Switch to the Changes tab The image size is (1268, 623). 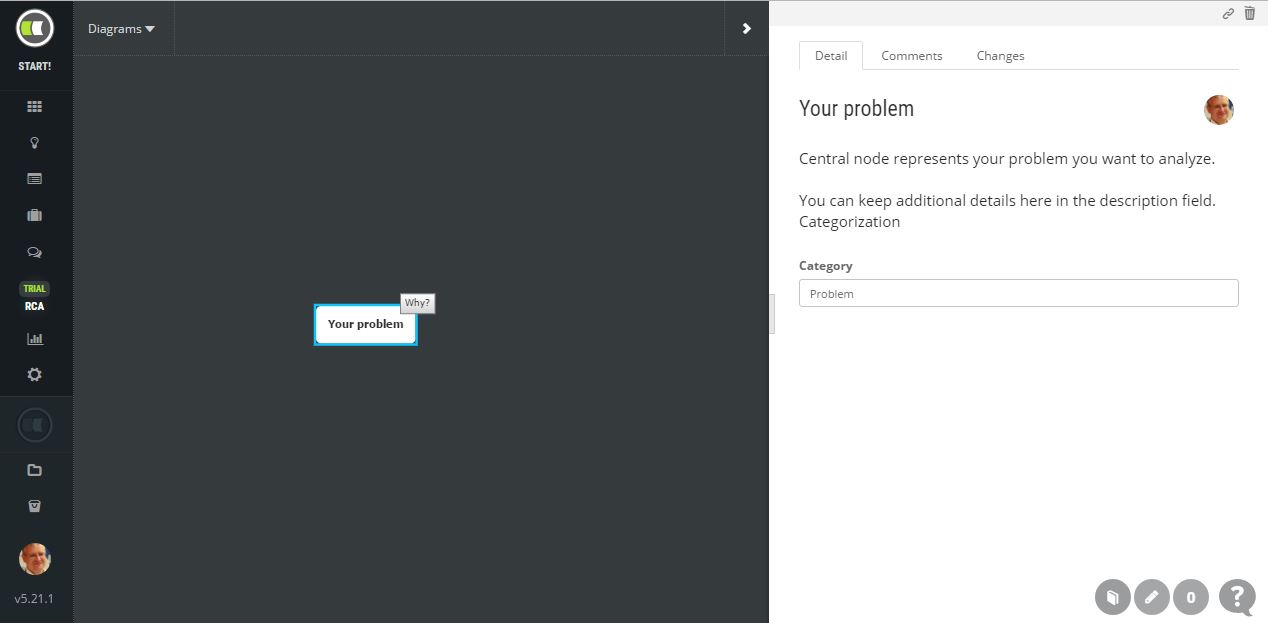[x=1000, y=55]
